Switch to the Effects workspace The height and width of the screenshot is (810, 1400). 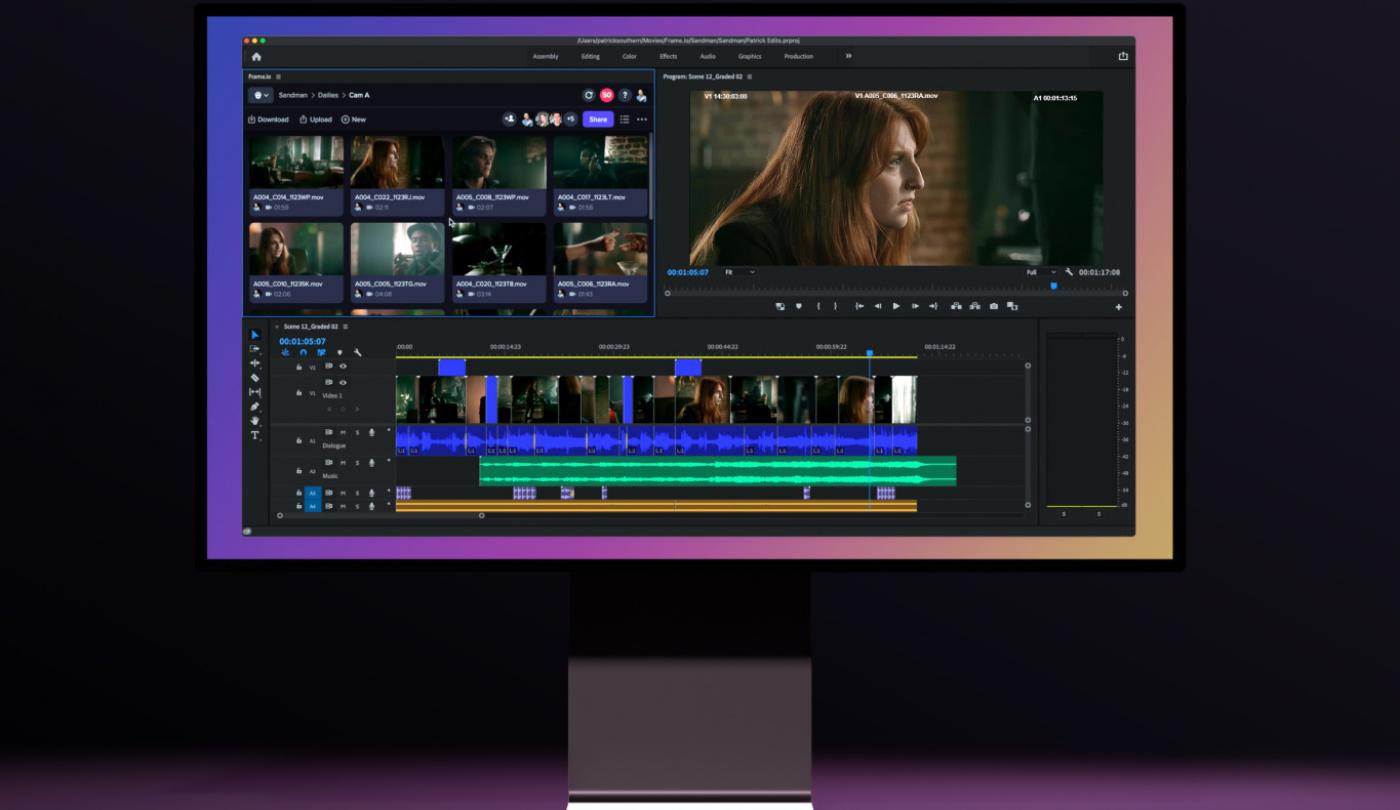point(668,57)
